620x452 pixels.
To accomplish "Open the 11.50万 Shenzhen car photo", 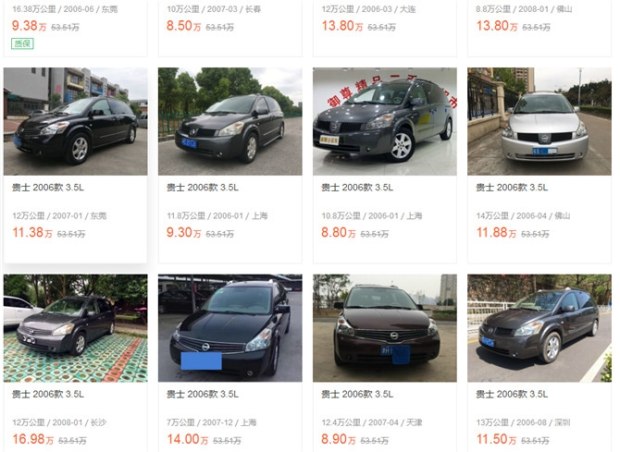I will coord(539,328).
